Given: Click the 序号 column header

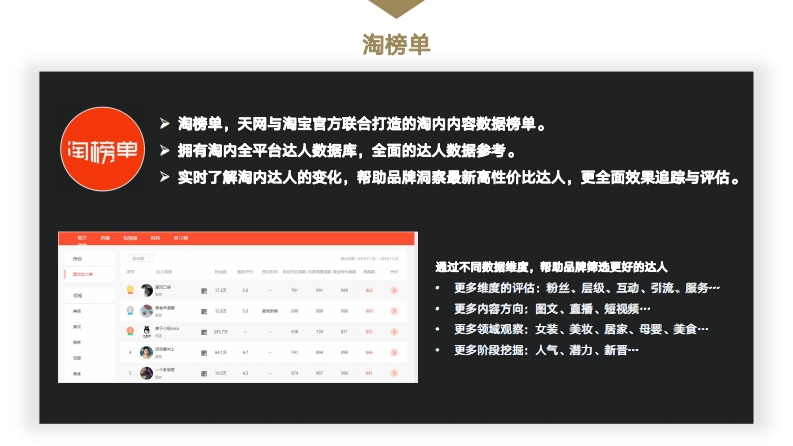Looking at the screenshot, I should click(x=130, y=272).
